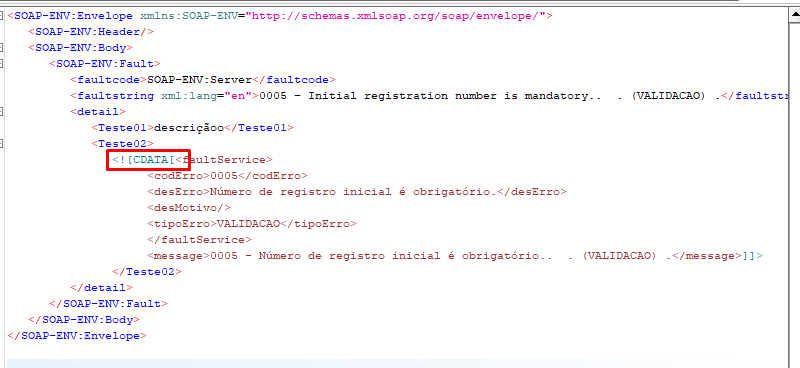The height and width of the screenshot is (368, 800).
Task: Click the opening SOAP-ENV:Body tag
Action: tap(81, 47)
